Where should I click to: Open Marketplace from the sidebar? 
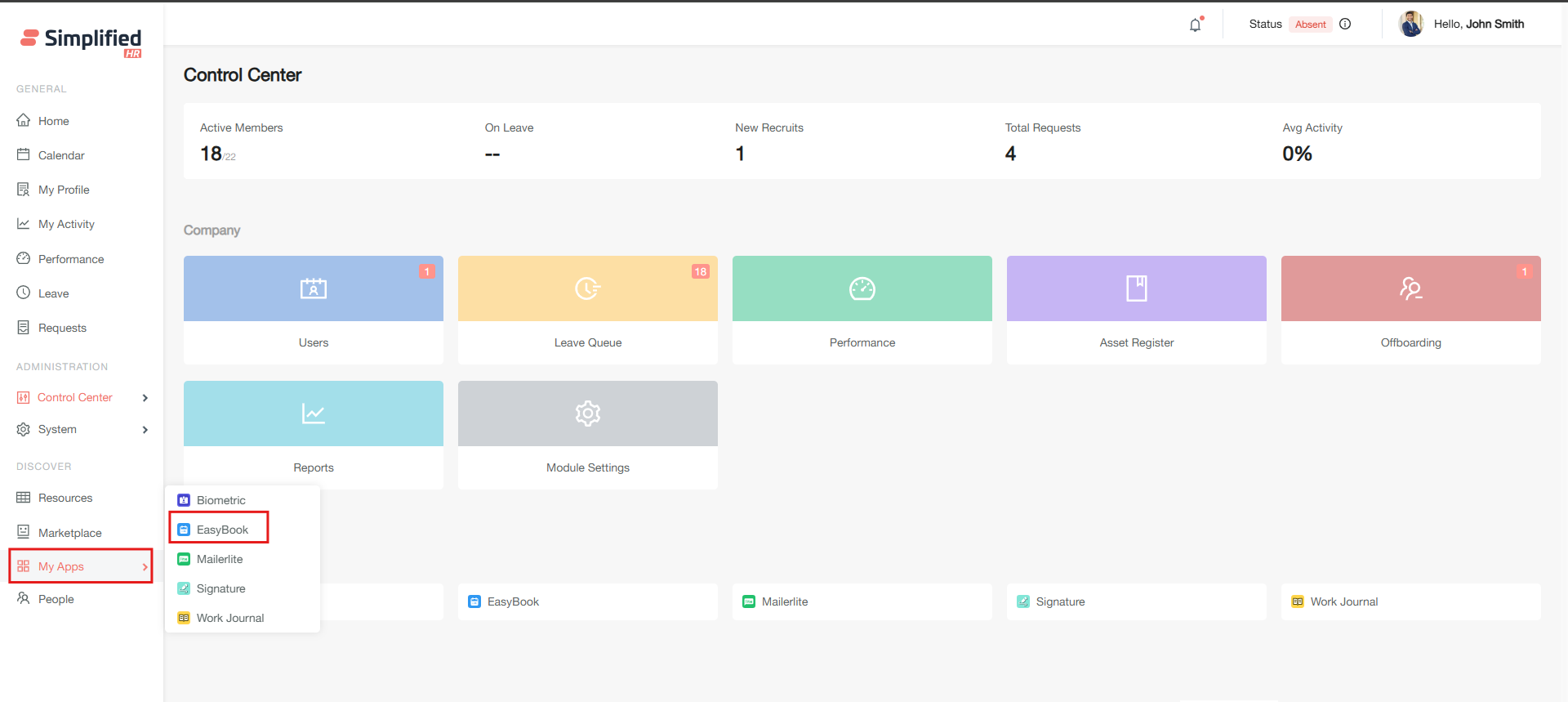69,533
